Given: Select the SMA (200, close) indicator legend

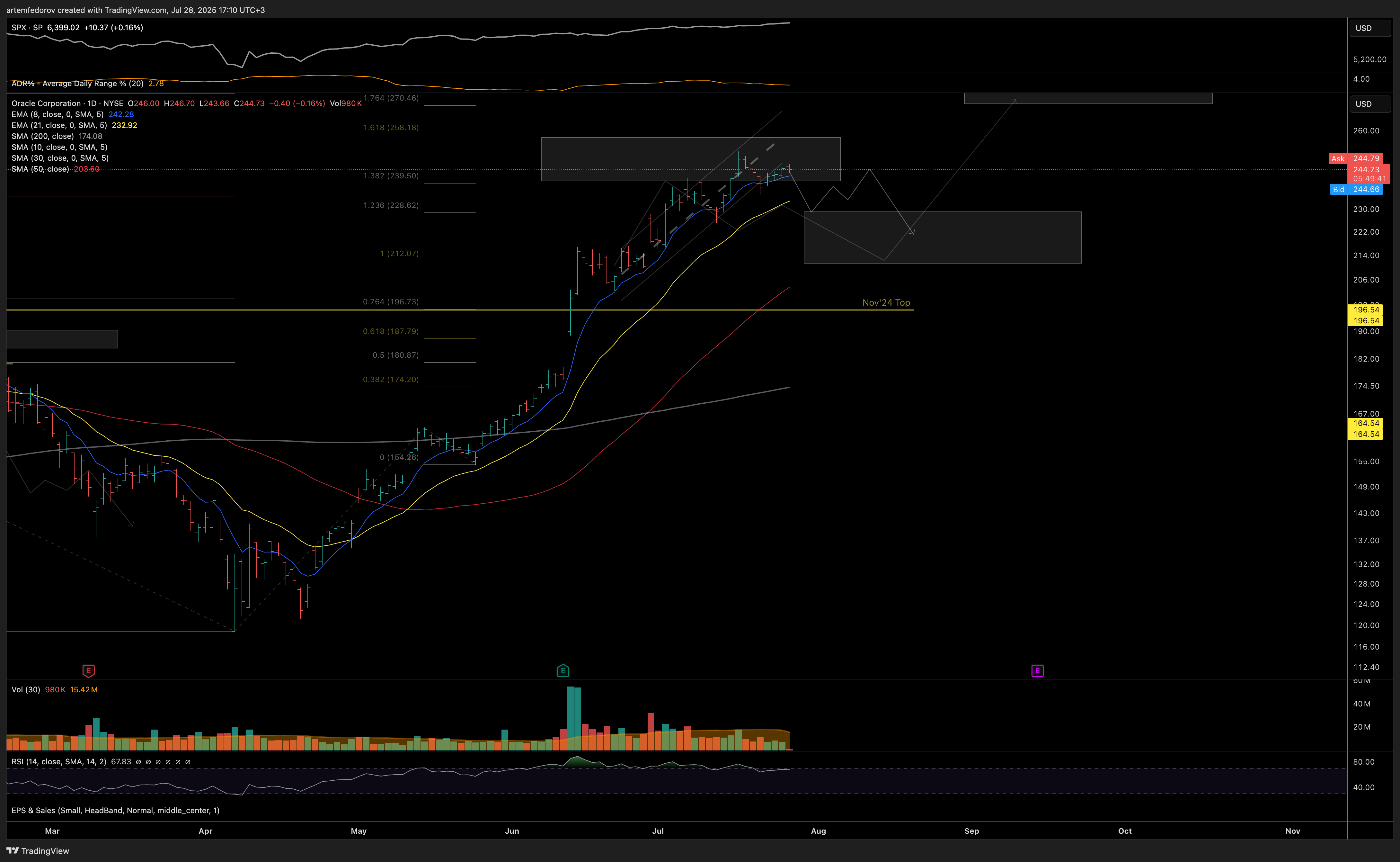Looking at the screenshot, I should (43, 136).
